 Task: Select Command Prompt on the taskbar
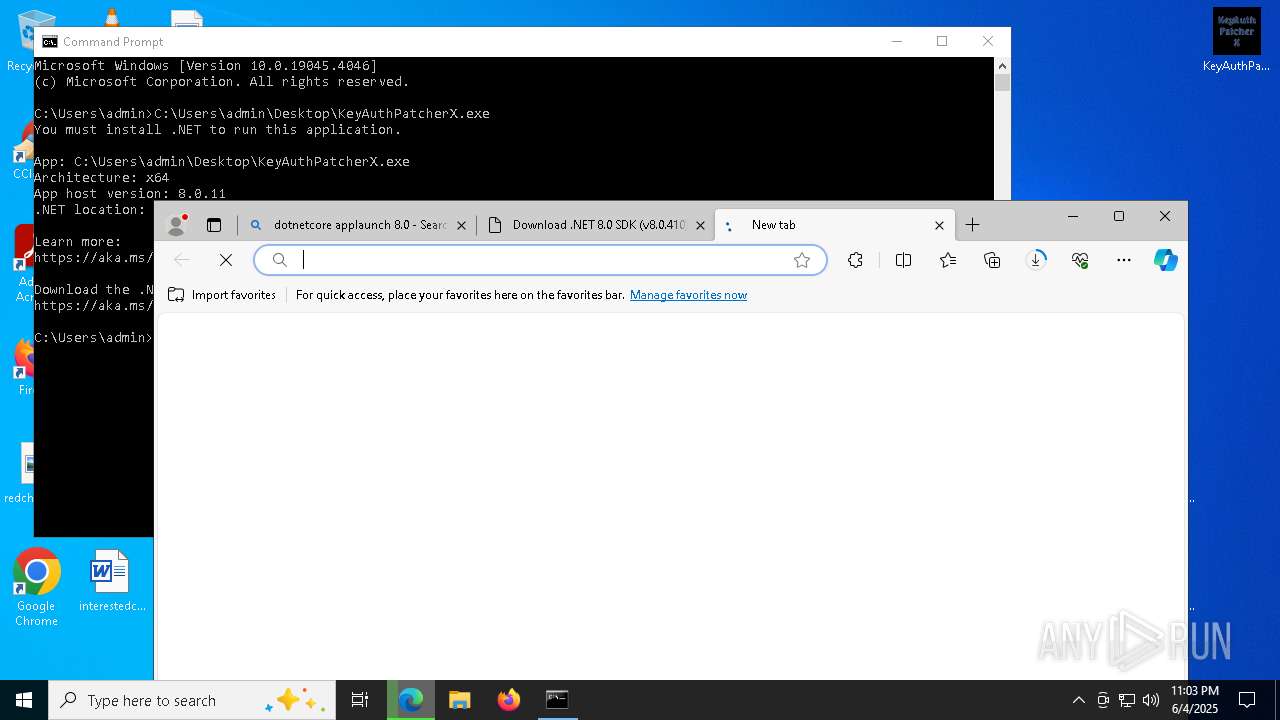[557, 700]
